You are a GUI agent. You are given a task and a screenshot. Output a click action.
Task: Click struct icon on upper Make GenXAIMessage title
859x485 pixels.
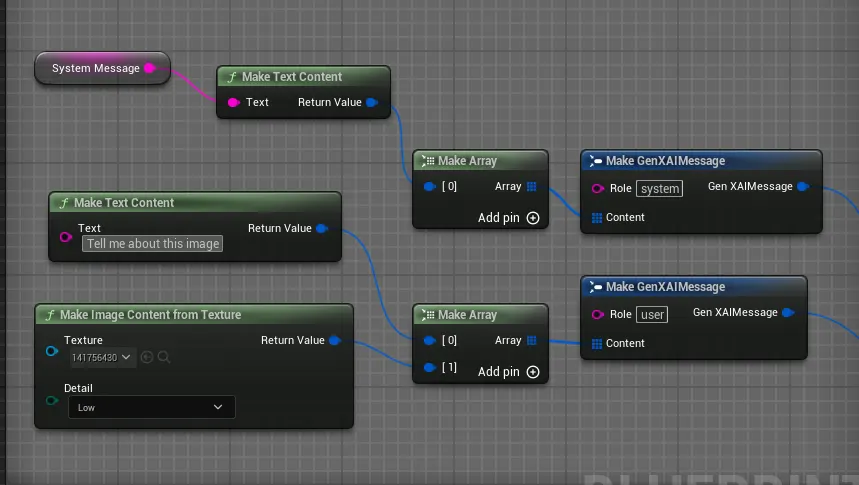pyautogui.click(x=595, y=161)
